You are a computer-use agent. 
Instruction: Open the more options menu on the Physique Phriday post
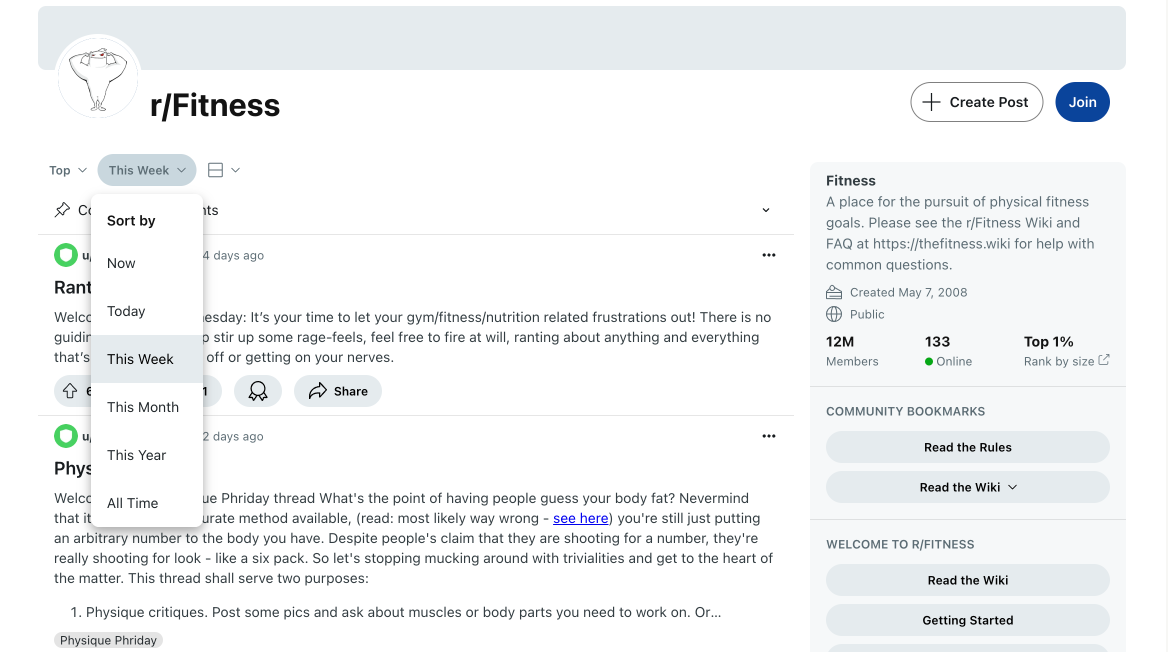coord(769,436)
